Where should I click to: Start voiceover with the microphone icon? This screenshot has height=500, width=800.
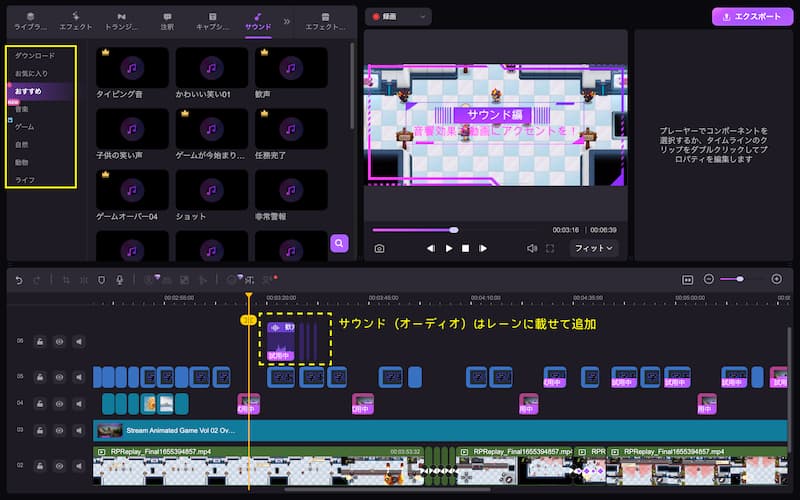click(x=119, y=280)
